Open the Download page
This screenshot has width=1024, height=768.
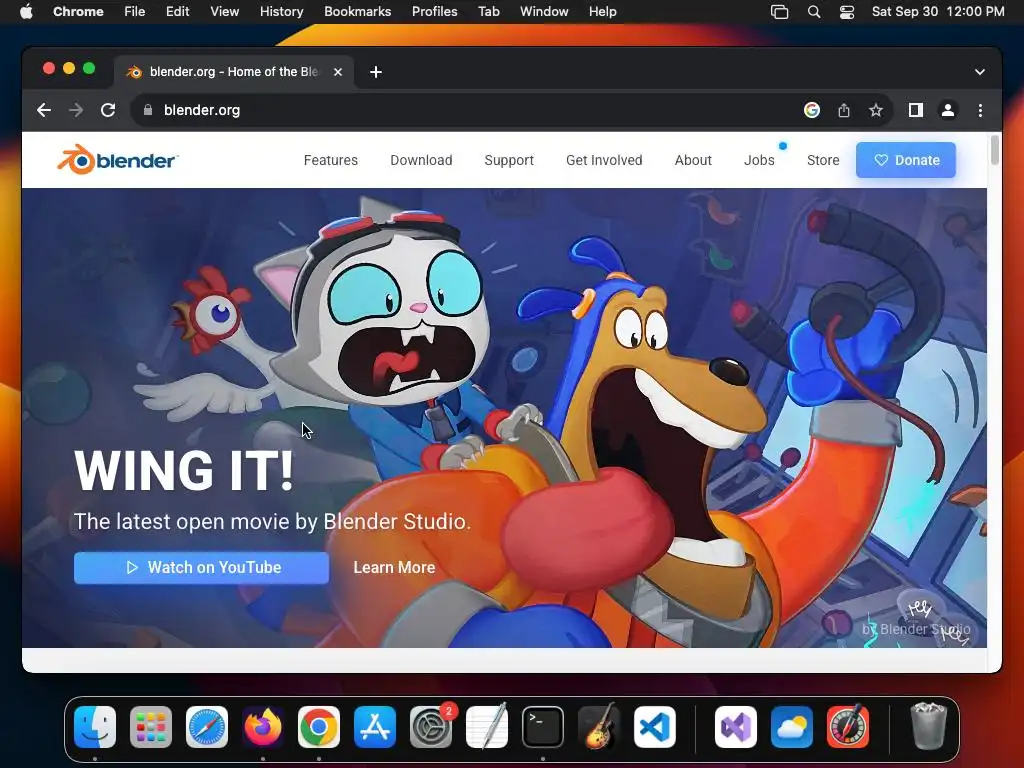(x=421, y=160)
